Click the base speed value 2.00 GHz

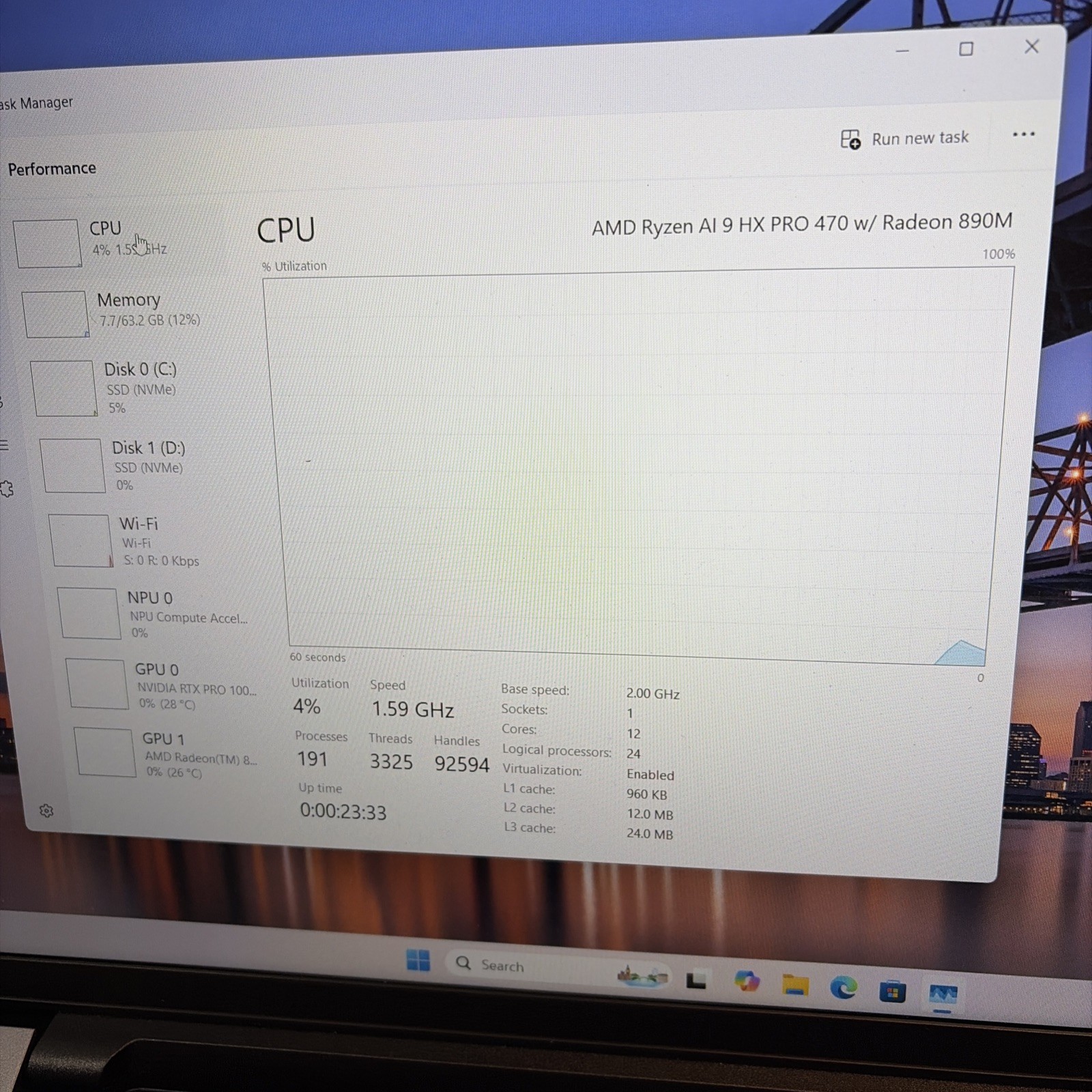(653, 693)
